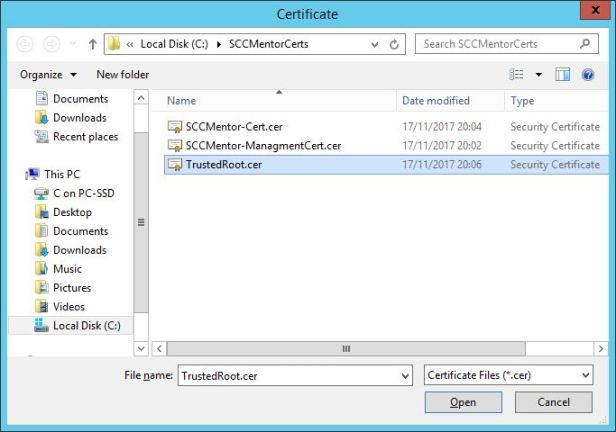
Task: Open the Organize menu
Action: click(48, 75)
